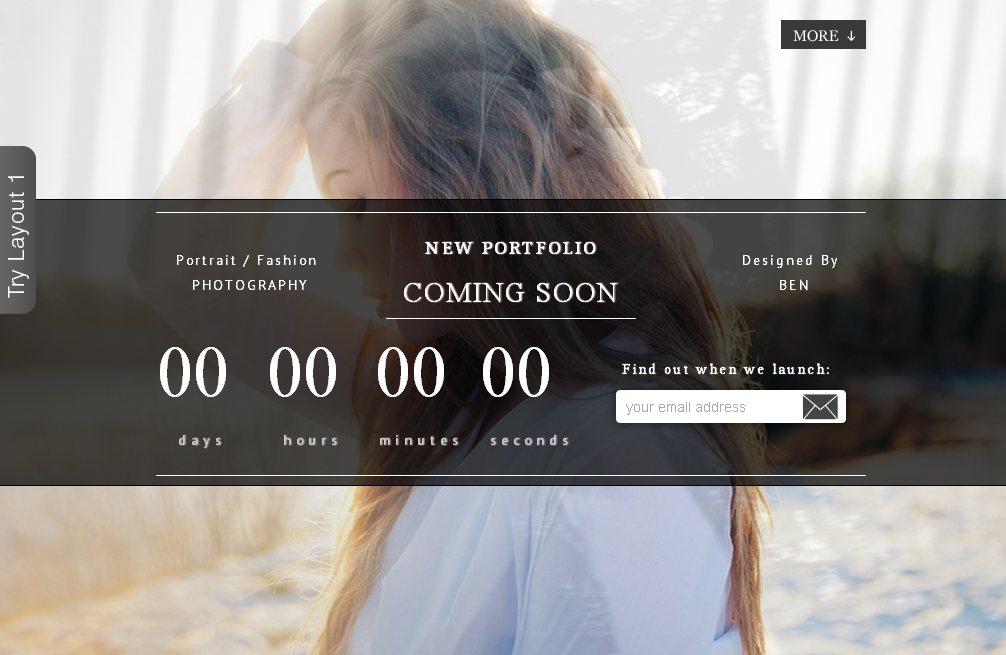Click the PHOTOGRAPHY label
This screenshot has width=1006, height=655.
[x=250, y=285]
